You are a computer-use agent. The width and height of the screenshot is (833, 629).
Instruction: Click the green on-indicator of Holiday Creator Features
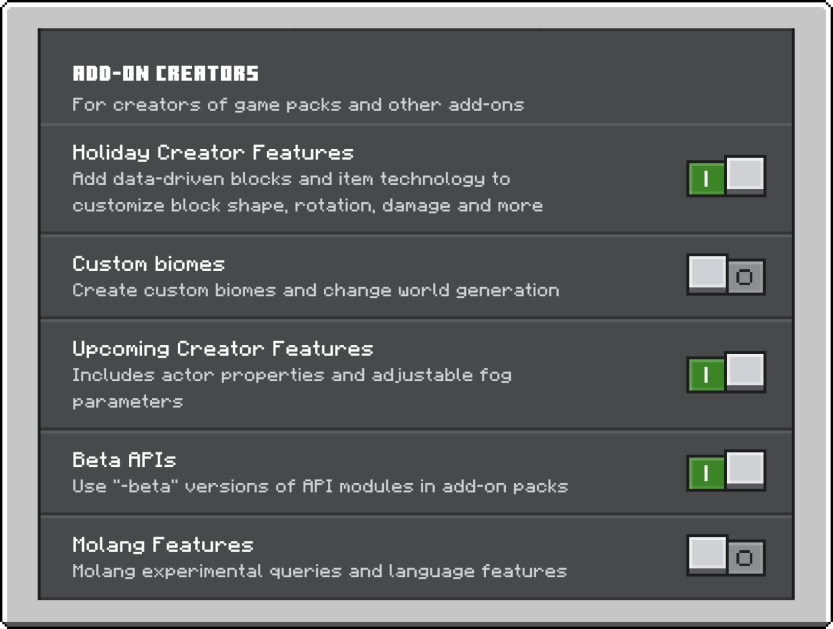pos(706,179)
